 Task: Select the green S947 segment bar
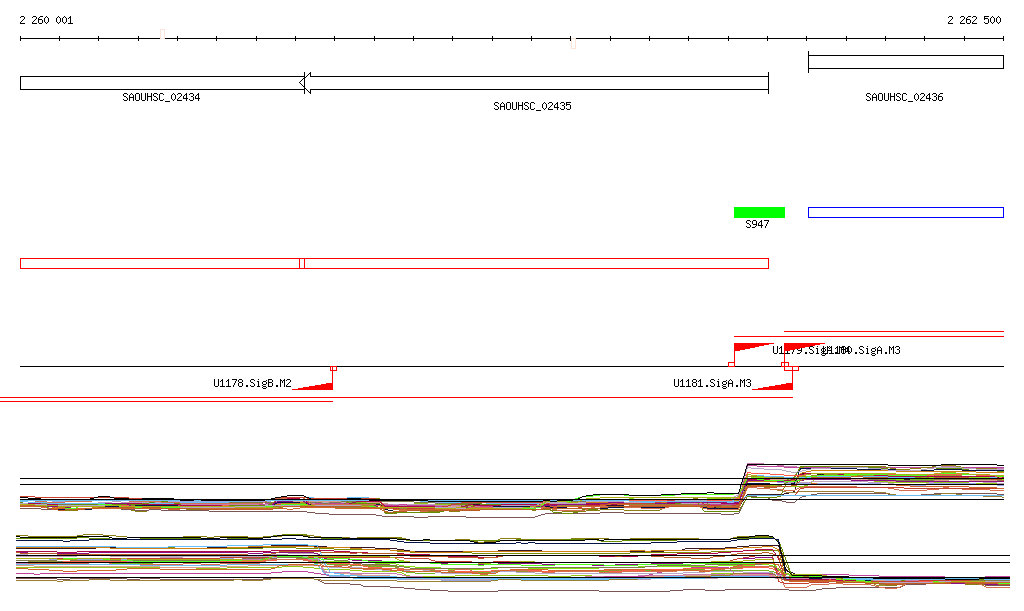pos(760,212)
